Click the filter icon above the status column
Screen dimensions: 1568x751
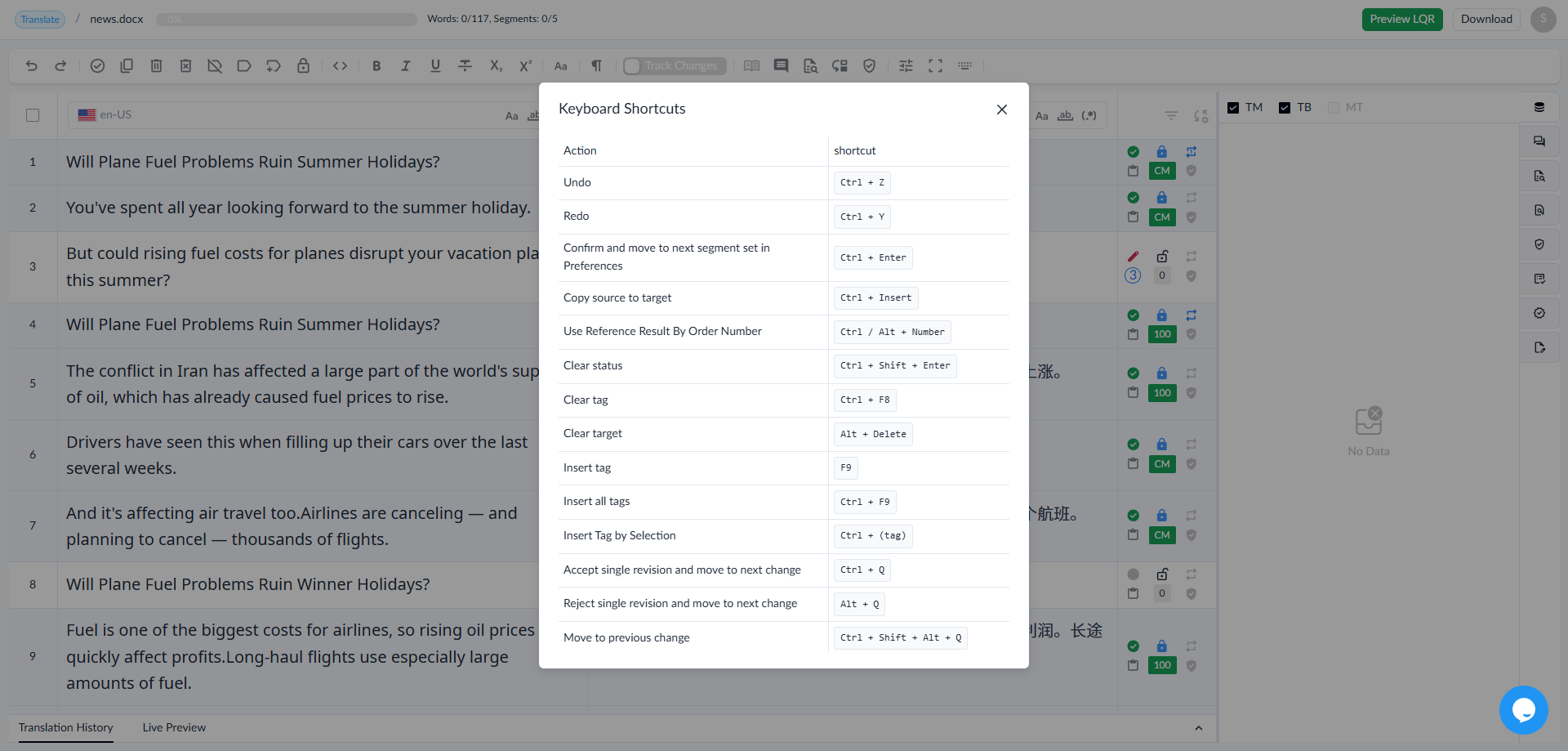1171,116
